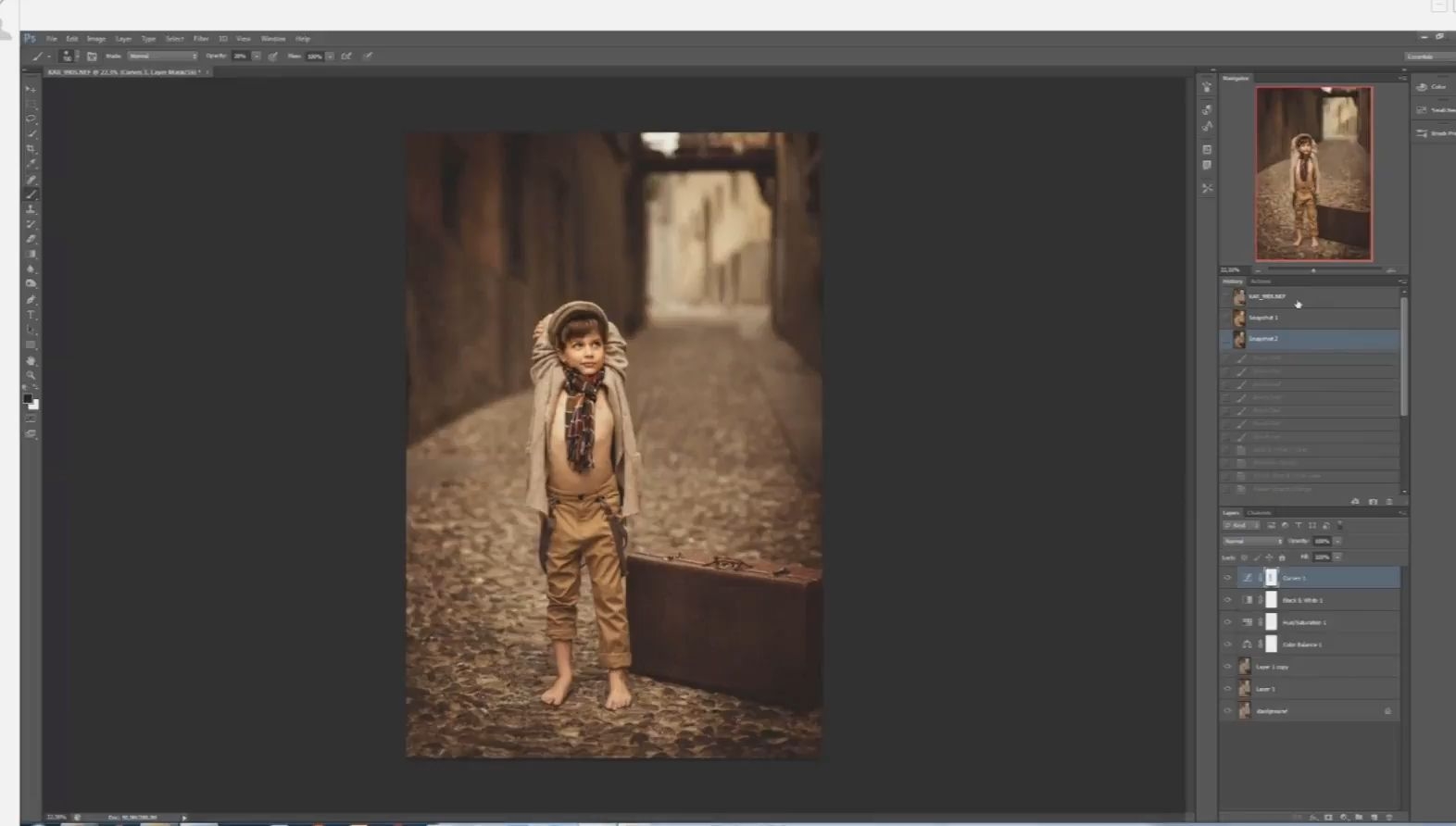Select the Move tool
The width and height of the screenshot is (1456, 826).
click(x=31, y=90)
